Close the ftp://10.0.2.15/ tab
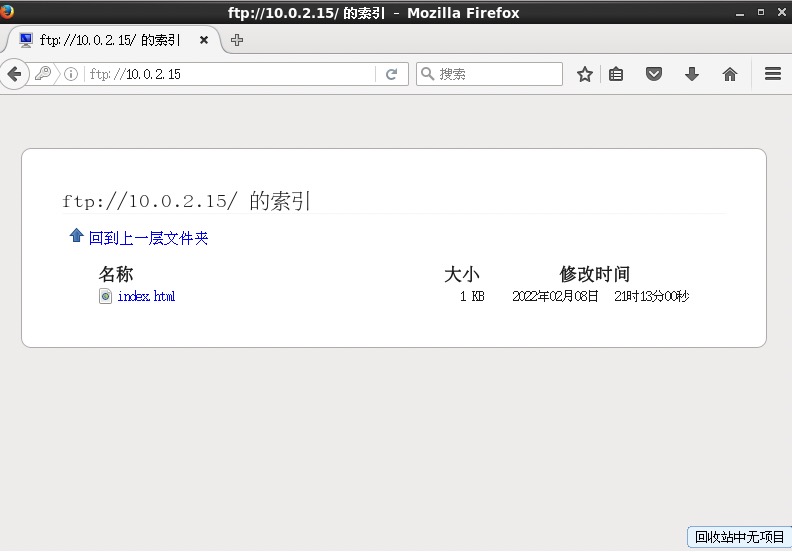The image size is (792, 552). [204, 40]
